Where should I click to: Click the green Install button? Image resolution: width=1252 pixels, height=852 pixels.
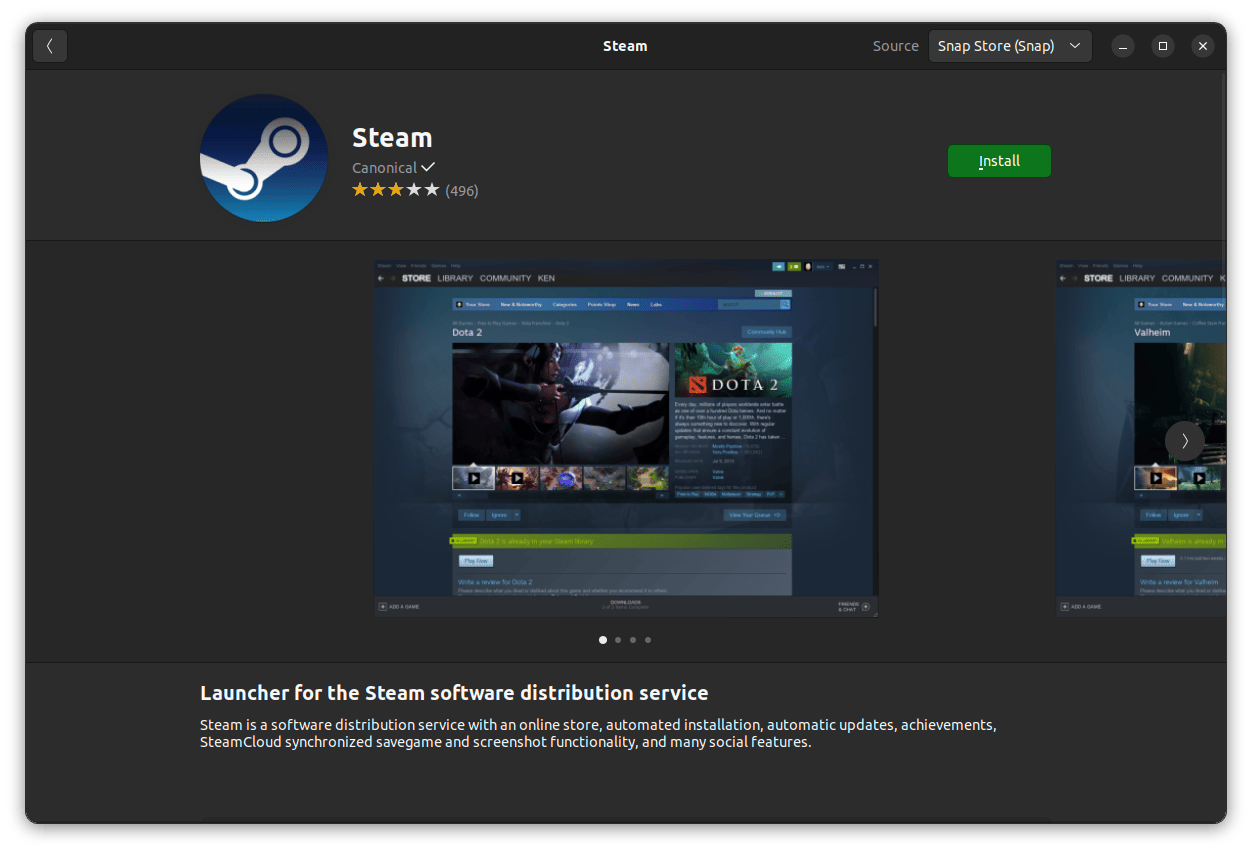point(999,161)
